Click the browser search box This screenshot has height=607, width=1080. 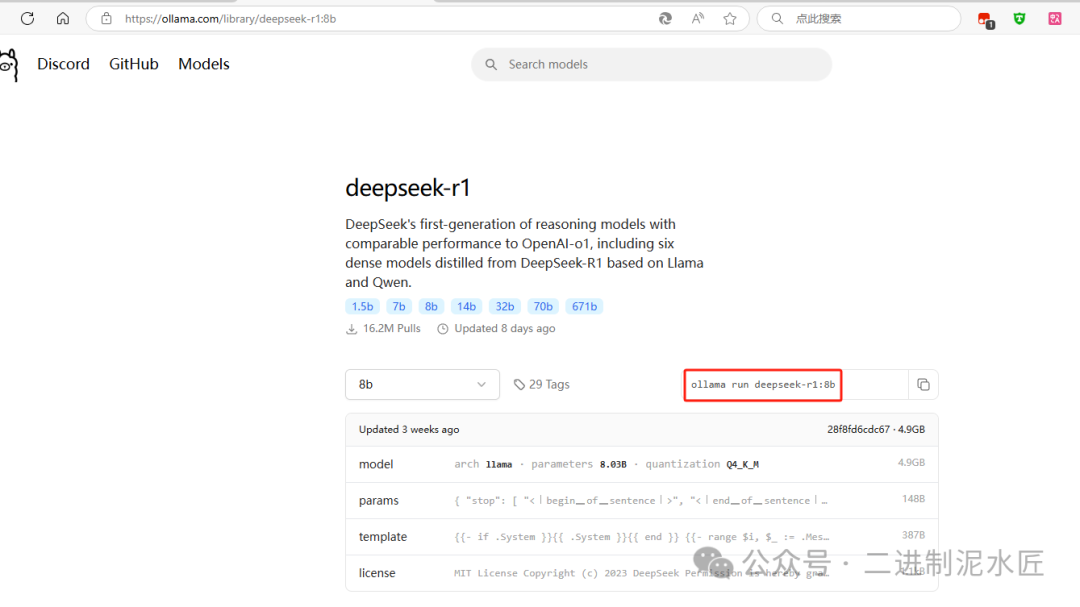(x=859, y=19)
